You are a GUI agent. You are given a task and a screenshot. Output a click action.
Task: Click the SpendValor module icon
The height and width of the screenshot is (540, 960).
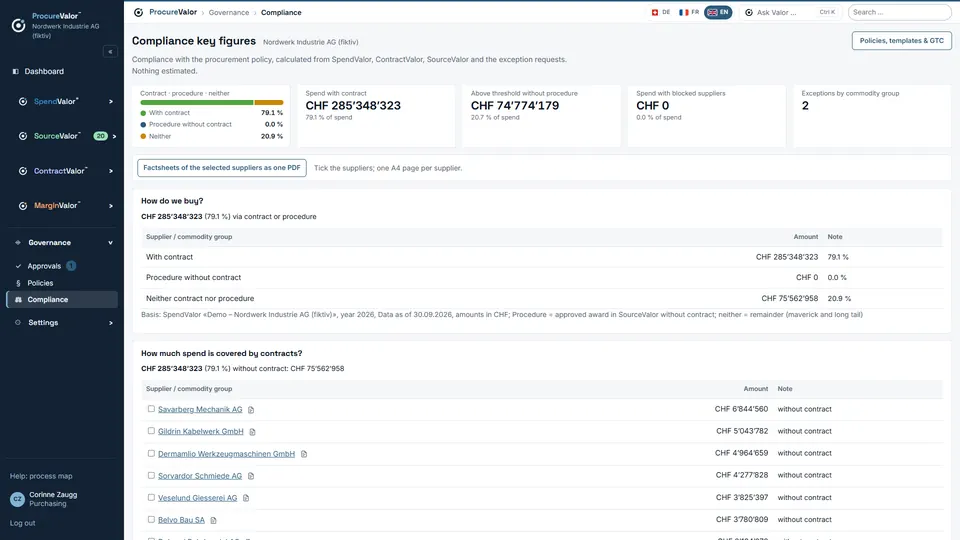pos(23,102)
